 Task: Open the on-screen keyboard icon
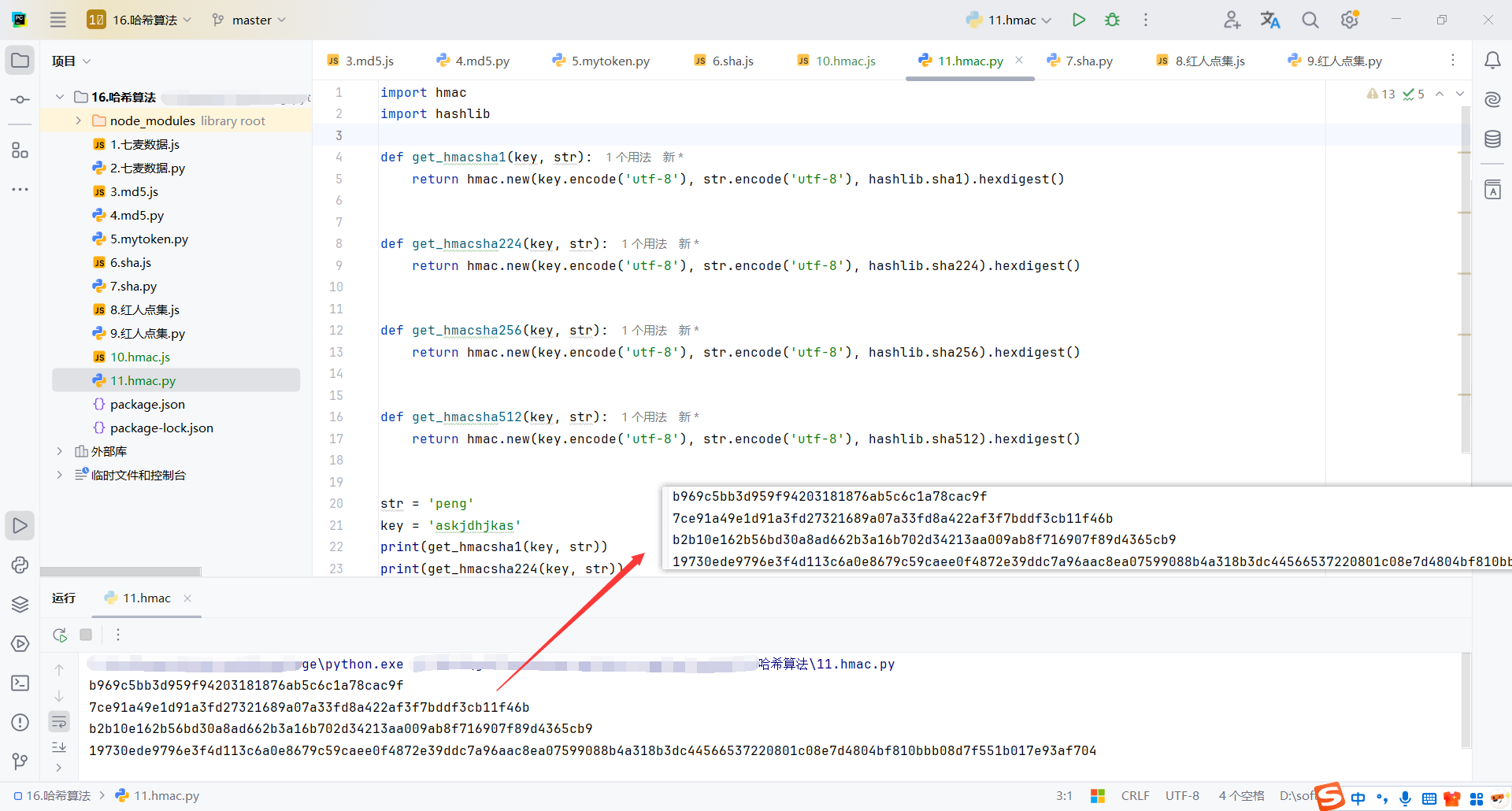point(1429,798)
